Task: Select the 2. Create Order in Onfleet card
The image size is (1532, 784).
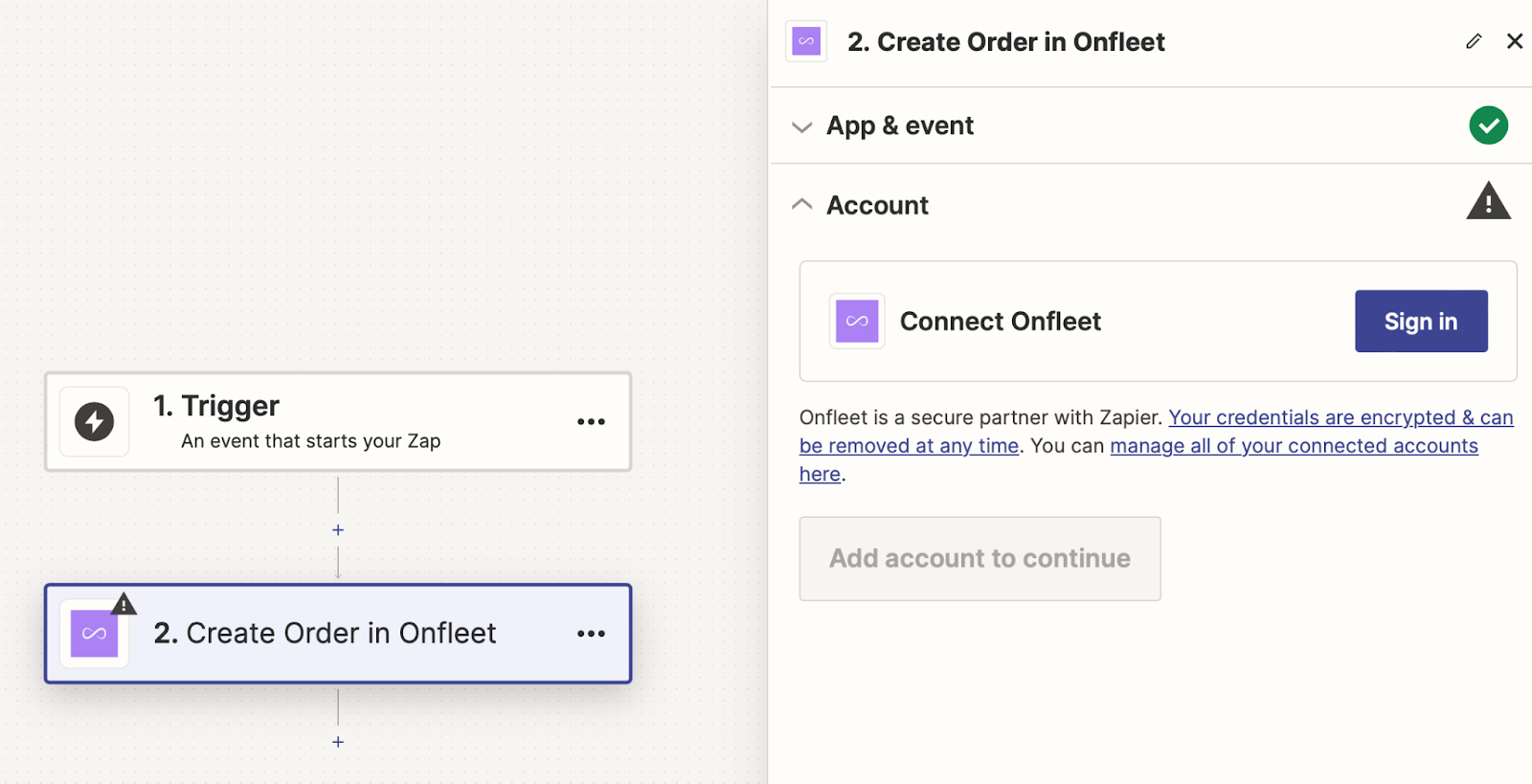Action: (x=338, y=634)
